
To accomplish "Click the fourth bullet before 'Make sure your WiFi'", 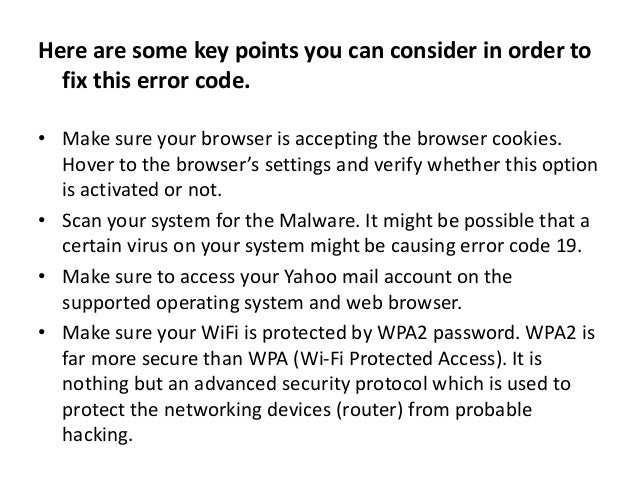I will coord(42,332).
